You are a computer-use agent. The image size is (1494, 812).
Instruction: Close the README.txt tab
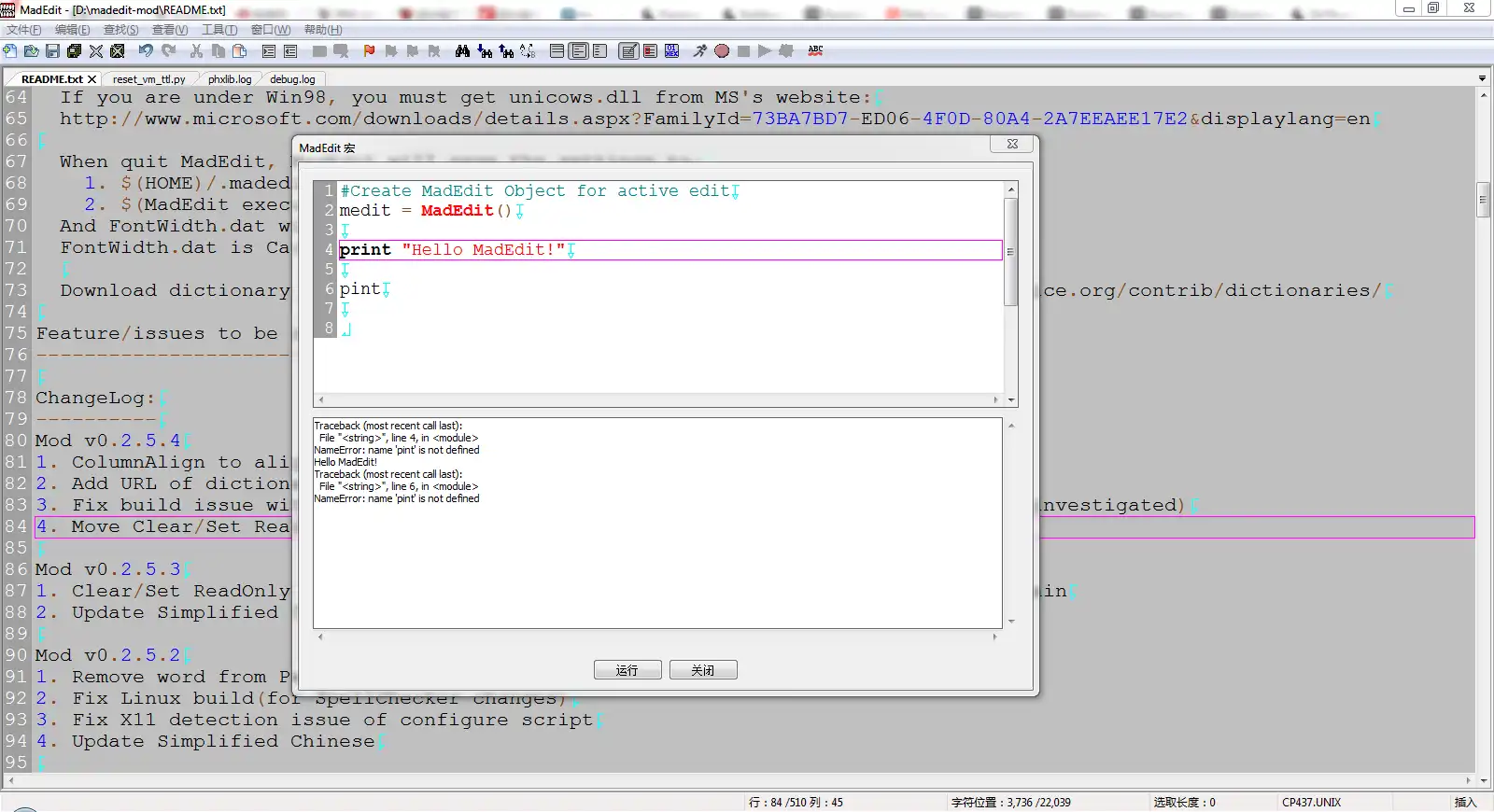point(92,79)
